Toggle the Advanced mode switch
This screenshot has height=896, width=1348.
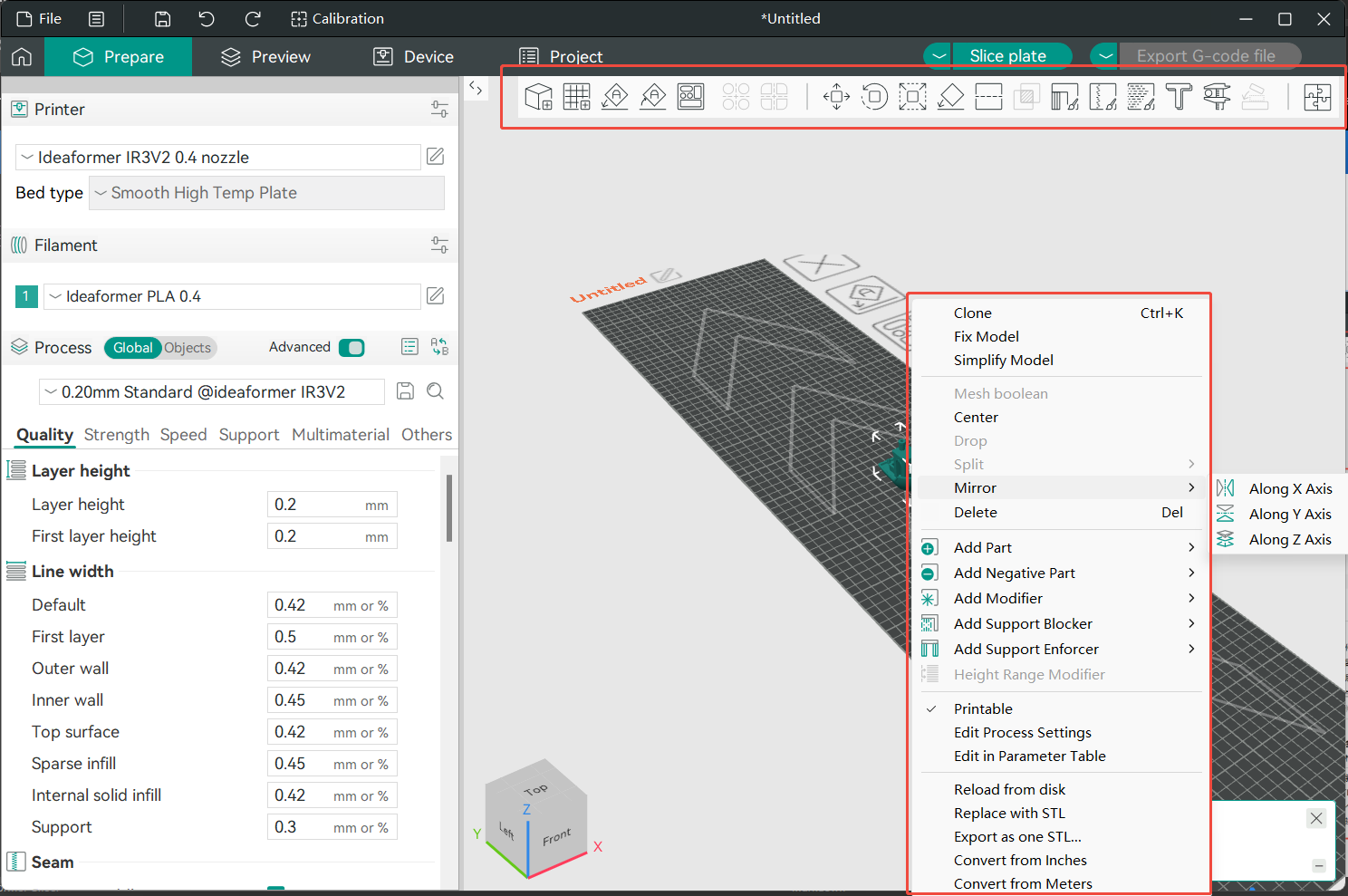coord(351,347)
